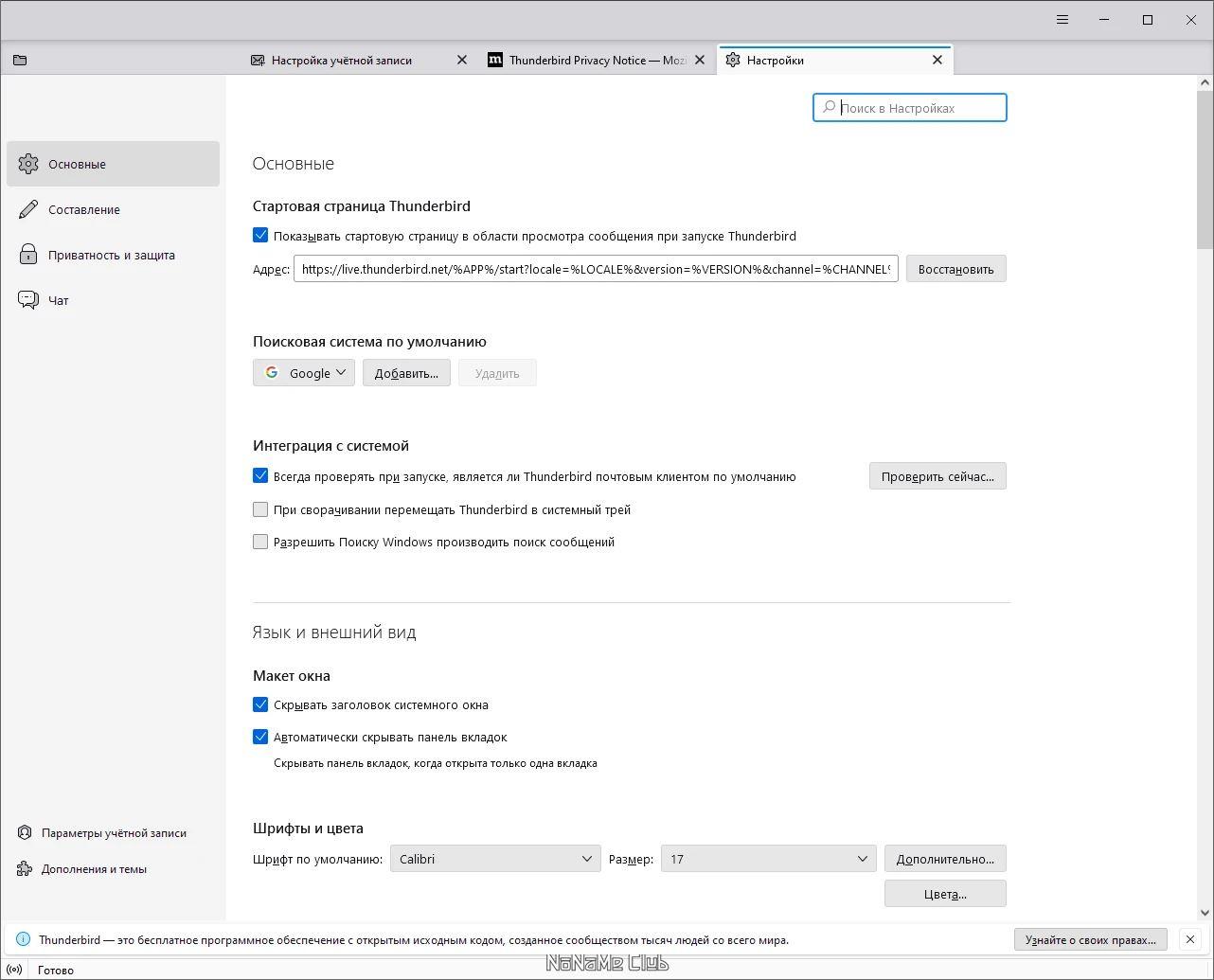Open the hamburger application menu
1214x980 pixels.
1062,20
